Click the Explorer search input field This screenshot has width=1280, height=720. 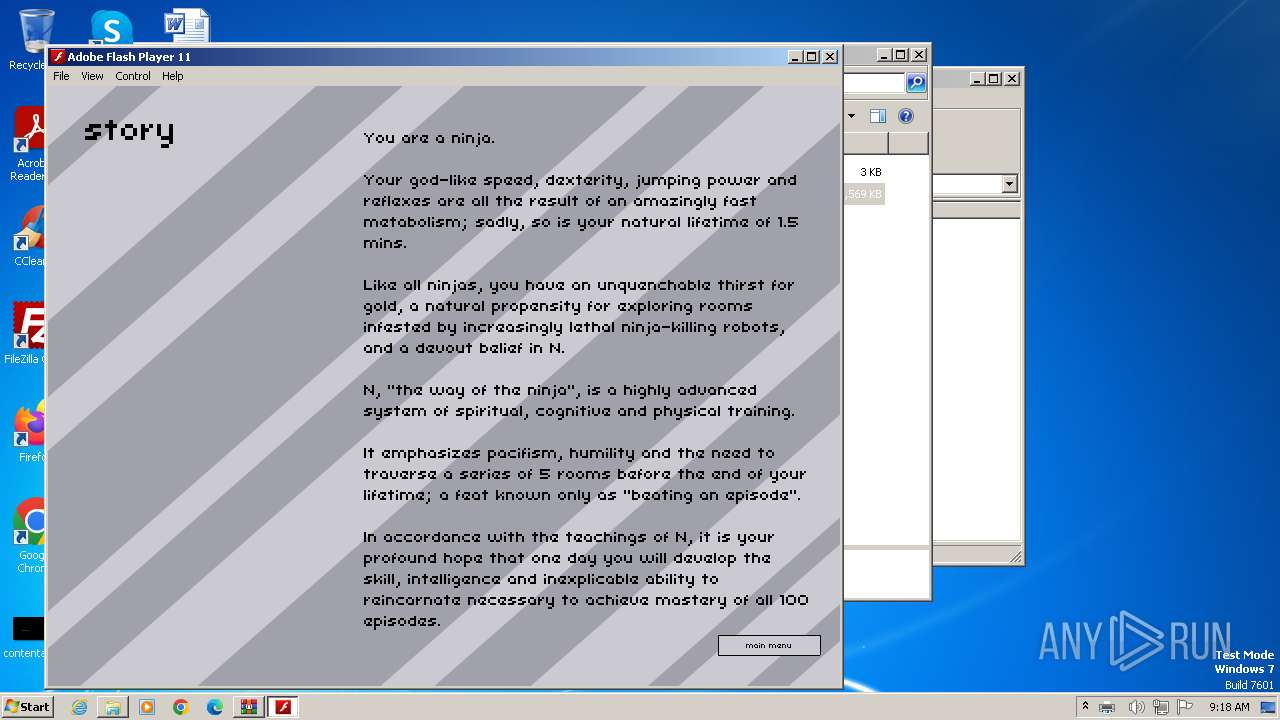click(874, 83)
